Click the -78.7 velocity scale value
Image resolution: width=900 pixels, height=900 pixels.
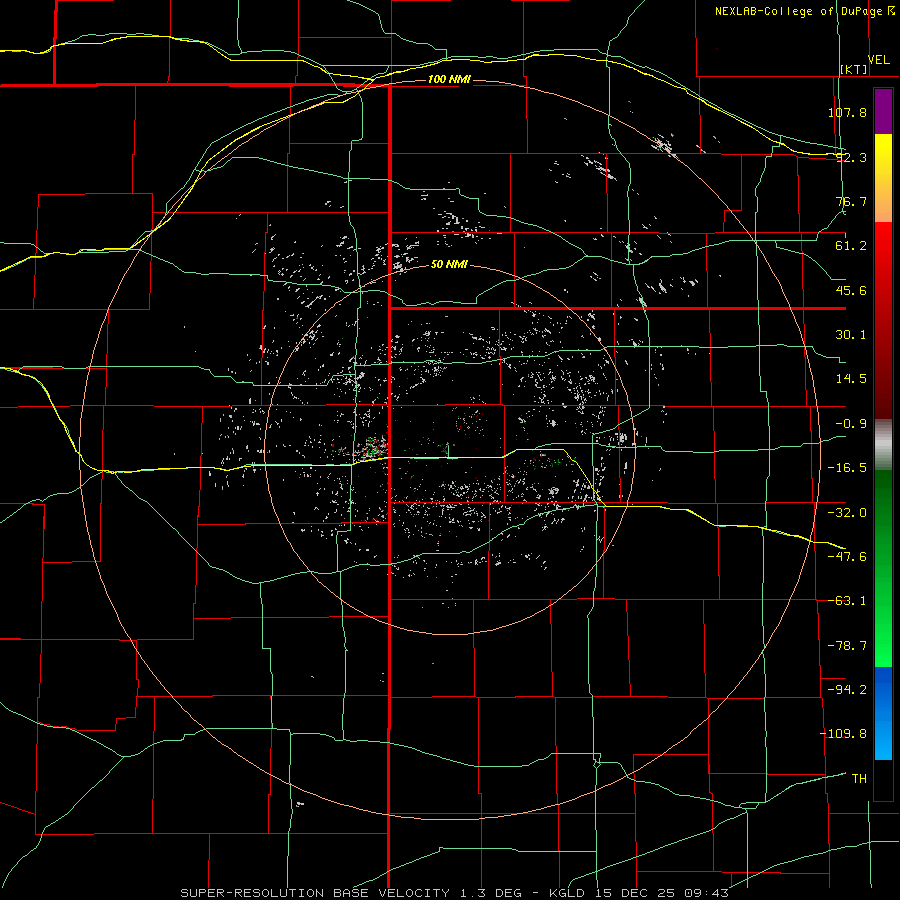click(x=847, y=646)
